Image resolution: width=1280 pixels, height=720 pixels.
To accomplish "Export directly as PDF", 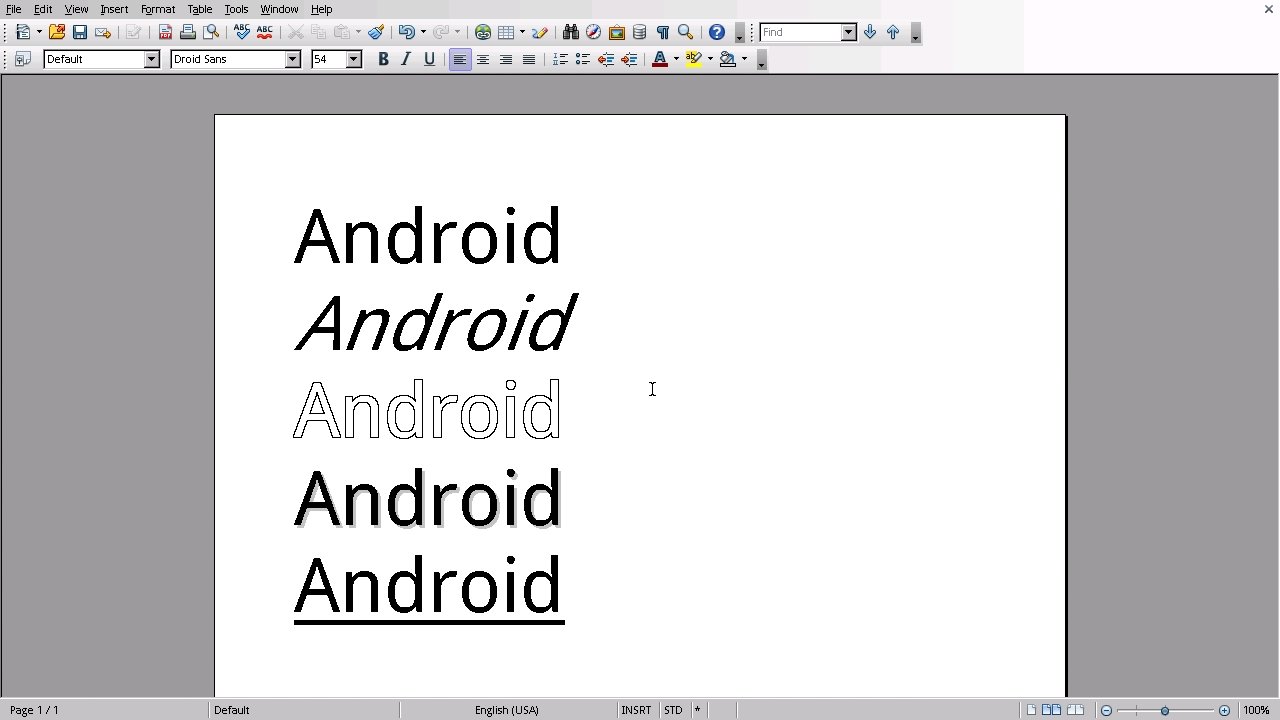I will click(166, 32).
